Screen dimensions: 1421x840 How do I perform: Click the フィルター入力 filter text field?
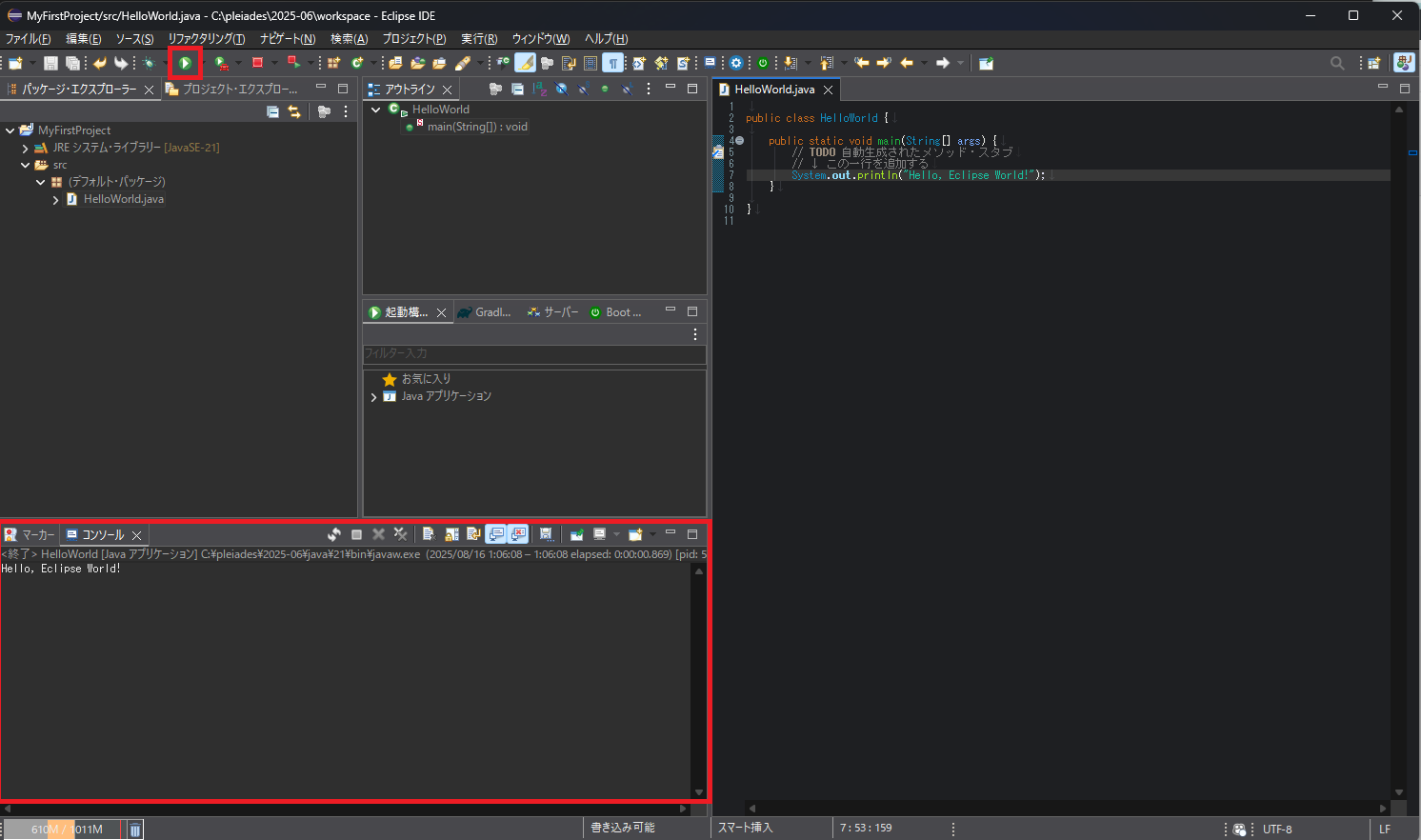tap(533, 353)
